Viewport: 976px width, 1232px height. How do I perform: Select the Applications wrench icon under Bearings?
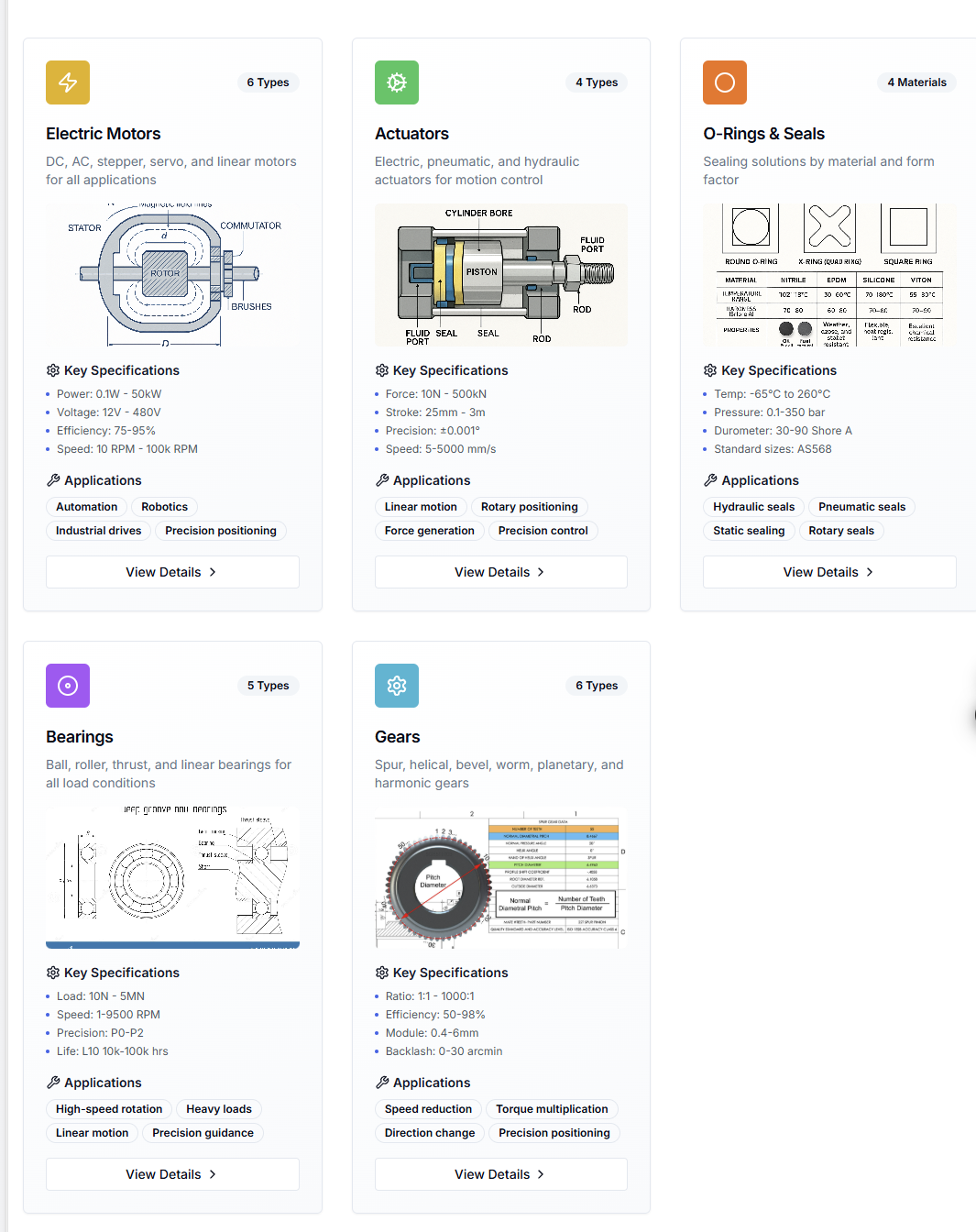coord(52,1083)
